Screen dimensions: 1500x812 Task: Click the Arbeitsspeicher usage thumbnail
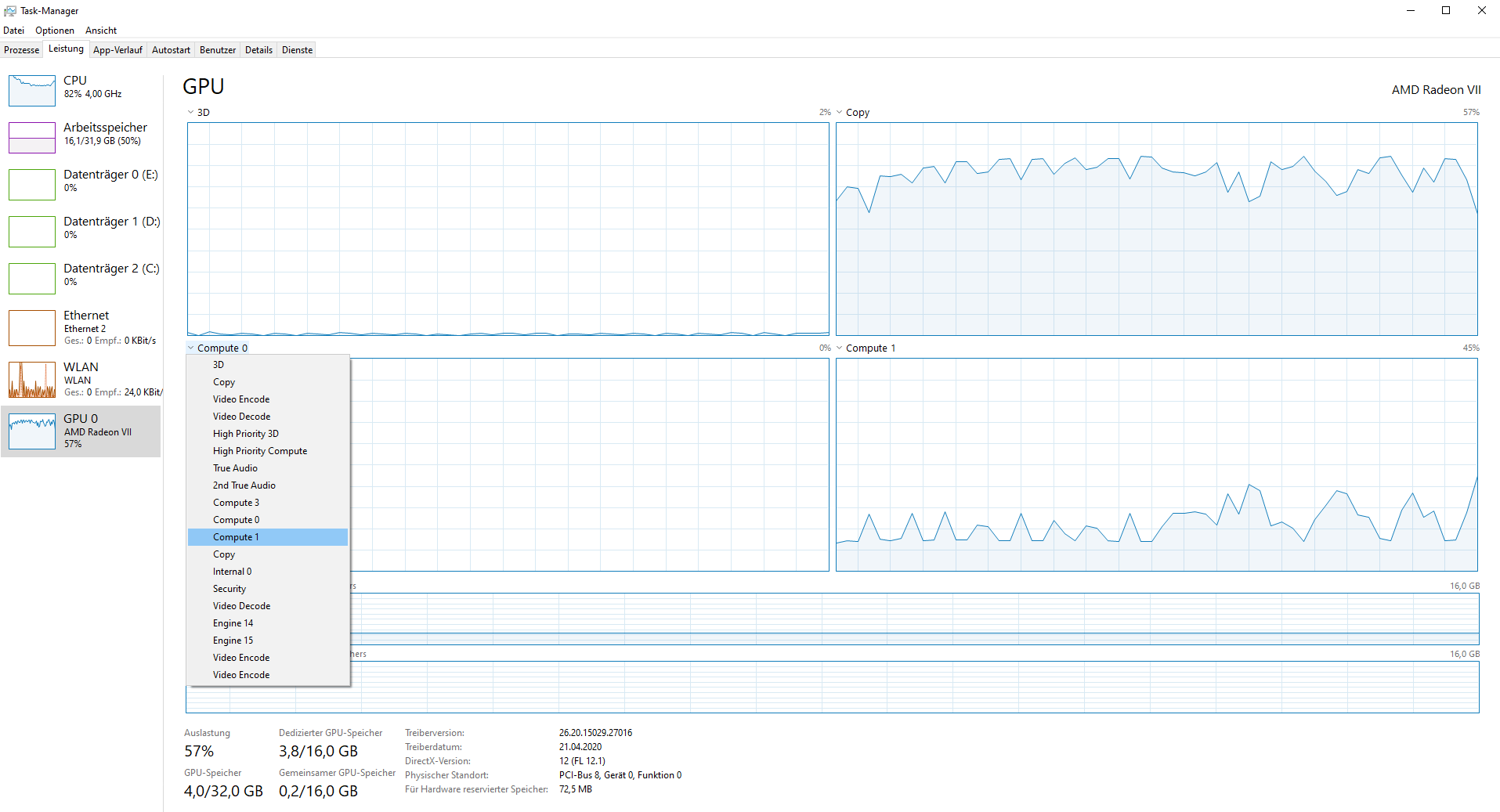tap(32, 138)
